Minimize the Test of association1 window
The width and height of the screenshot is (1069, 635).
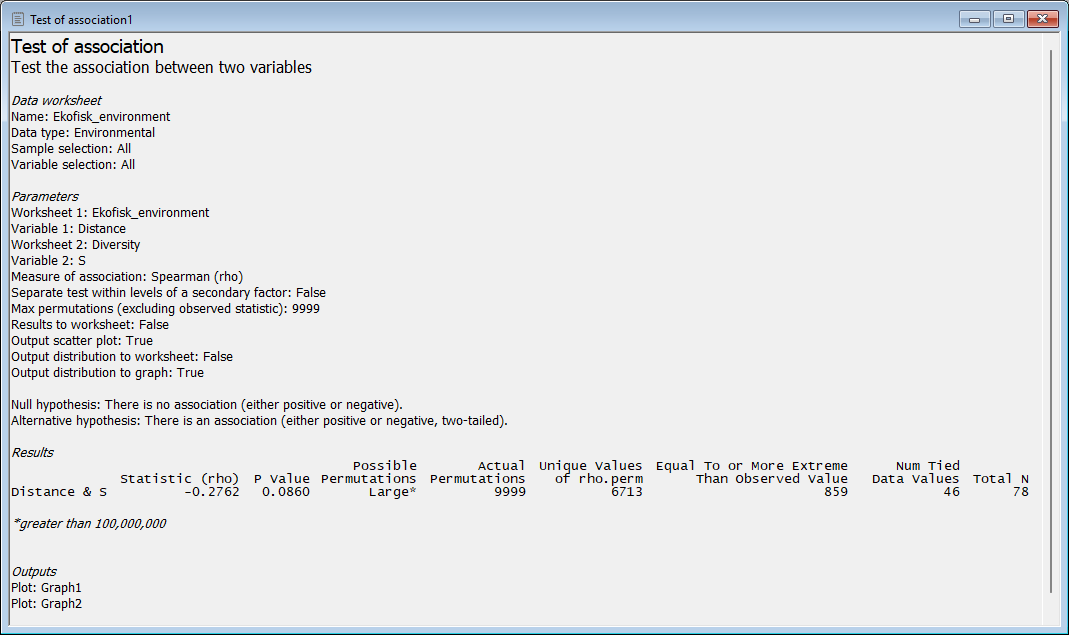pos(974,19)
